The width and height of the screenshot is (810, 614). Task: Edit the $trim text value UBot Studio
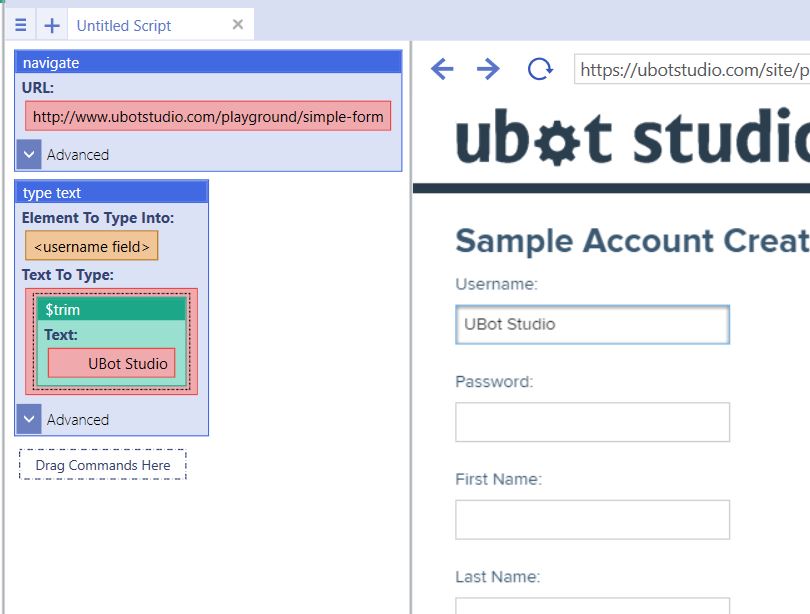(x=112, y=363)
